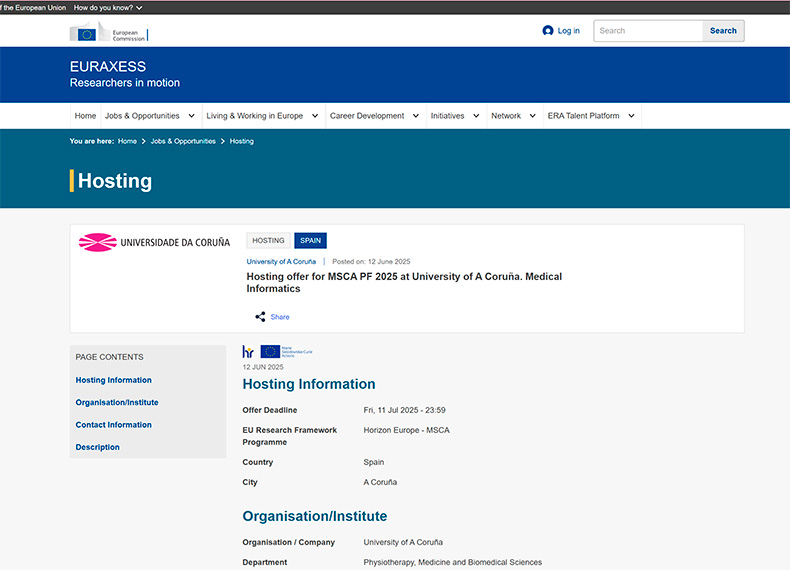Click the HR excellence logo icon
Viewport: 790px width, 570px height.
point(248,351)
